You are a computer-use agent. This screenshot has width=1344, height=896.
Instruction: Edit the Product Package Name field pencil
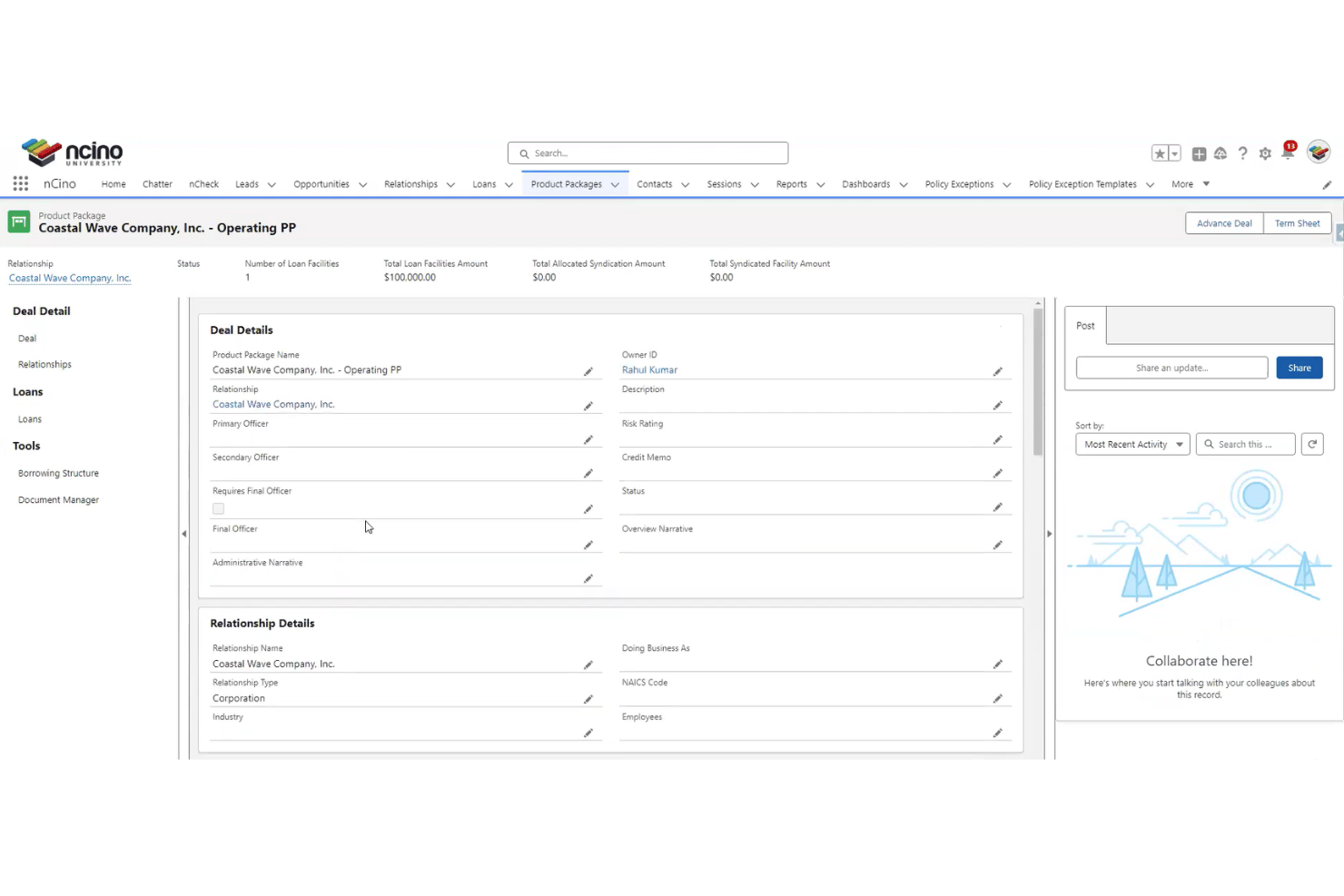pos(588,371)
